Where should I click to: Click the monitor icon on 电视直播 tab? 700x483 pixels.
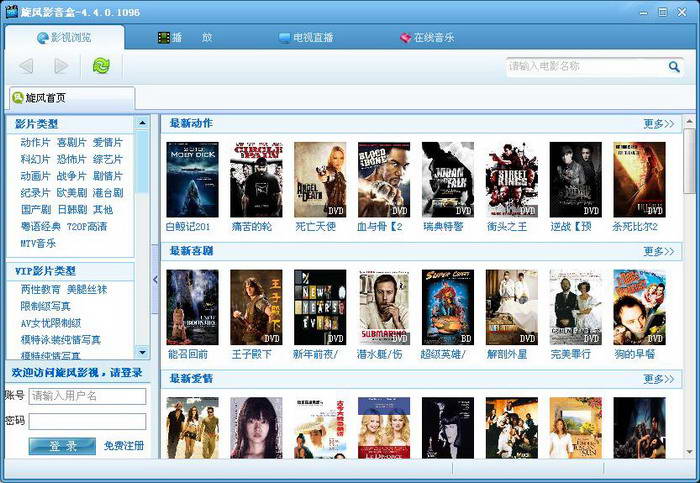coord(285,38)
